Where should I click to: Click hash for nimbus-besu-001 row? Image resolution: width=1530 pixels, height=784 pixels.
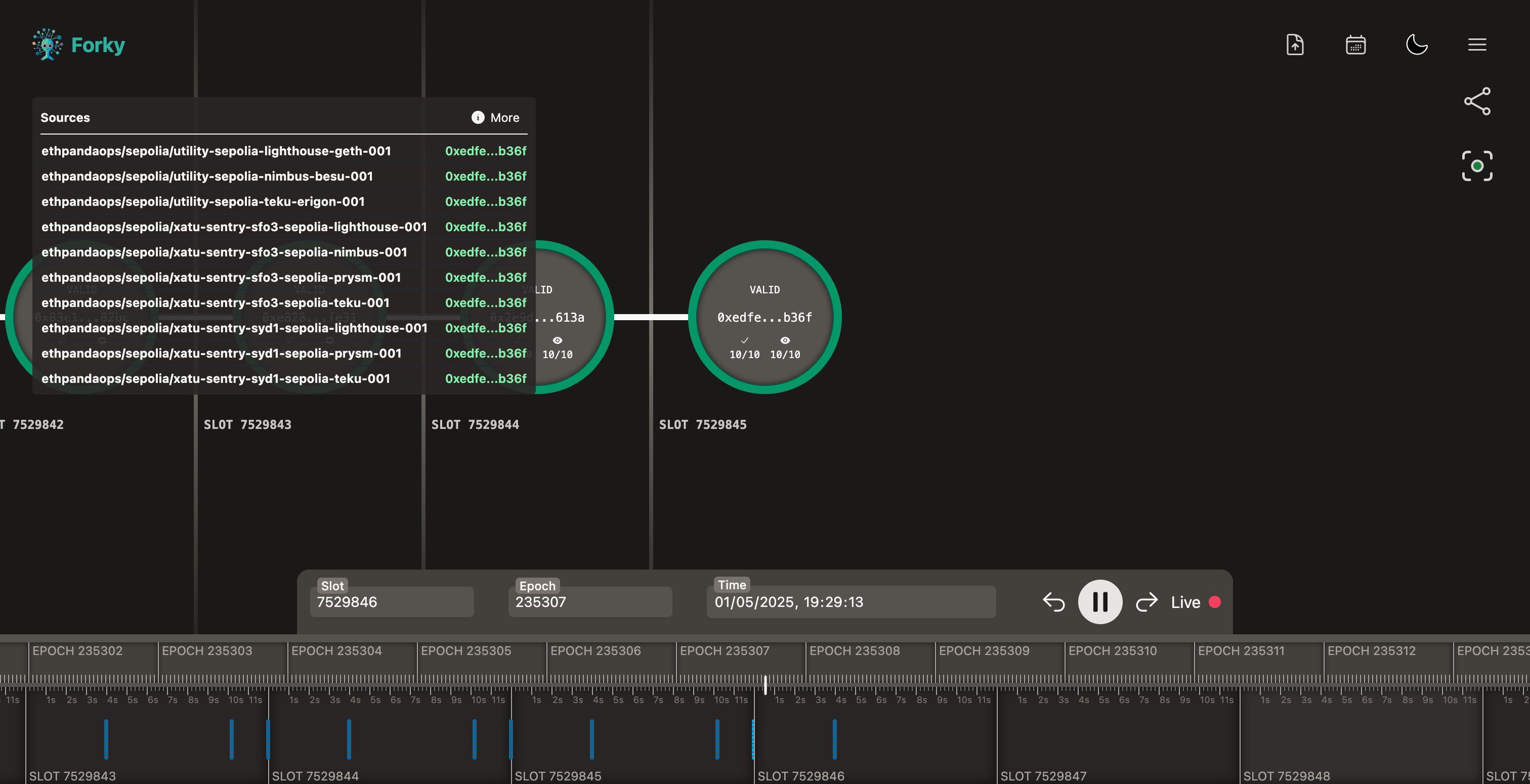486,177
